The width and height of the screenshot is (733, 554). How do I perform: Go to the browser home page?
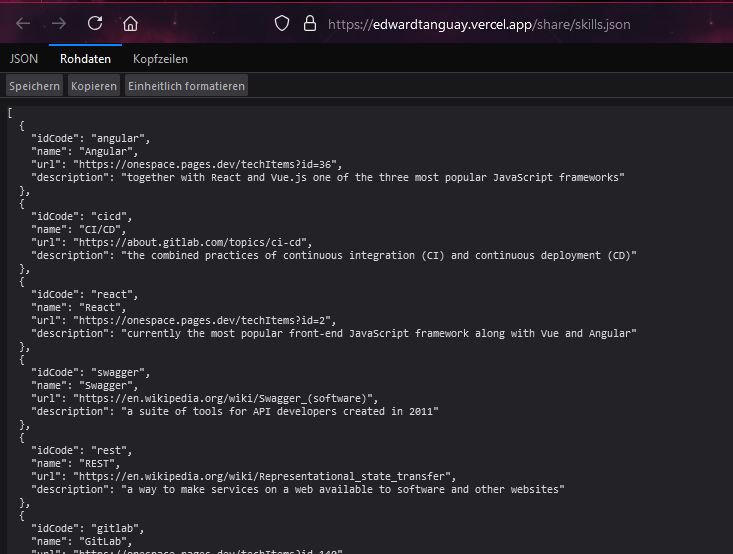coord(131,23)
